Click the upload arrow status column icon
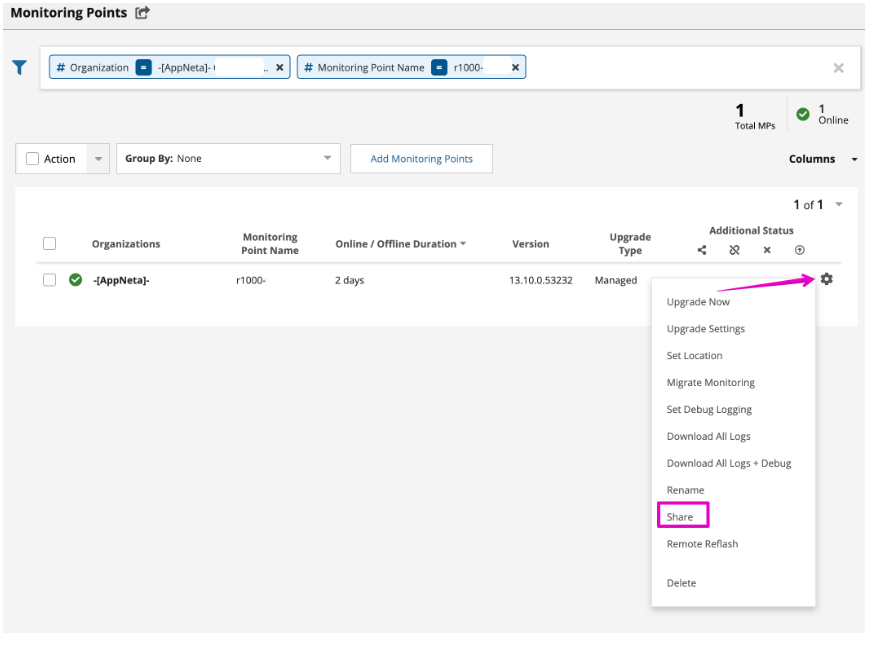This screenshot has width=877, height=645. (x=799, y=250)
